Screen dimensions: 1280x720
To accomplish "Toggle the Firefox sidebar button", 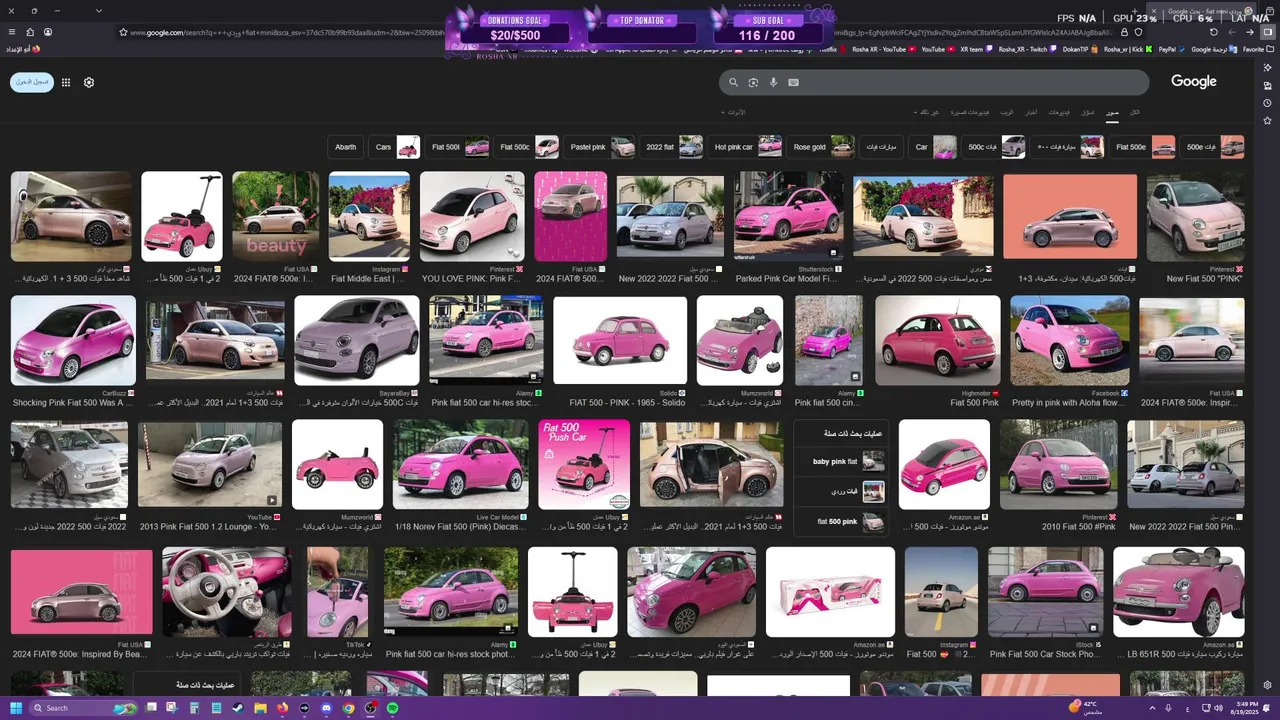I will tap(1267, 32).
